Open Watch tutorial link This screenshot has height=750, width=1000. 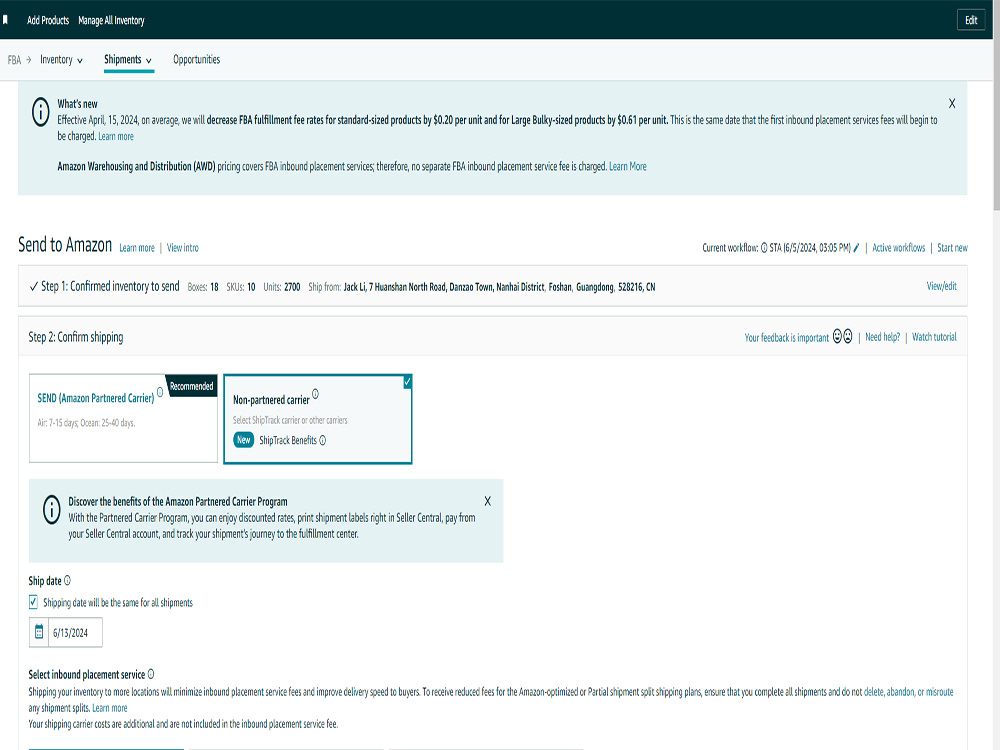(934, 337)
